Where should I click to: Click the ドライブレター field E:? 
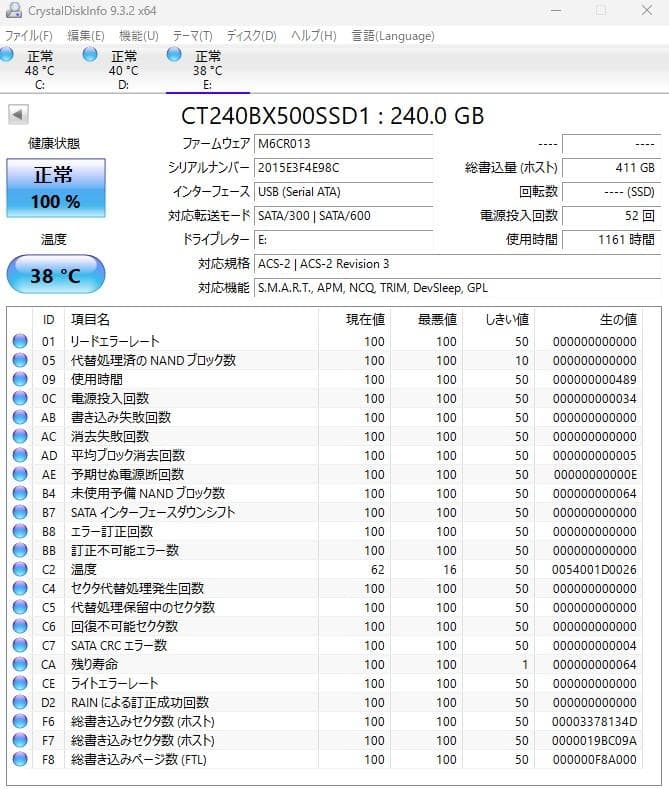tap(344, 240)
